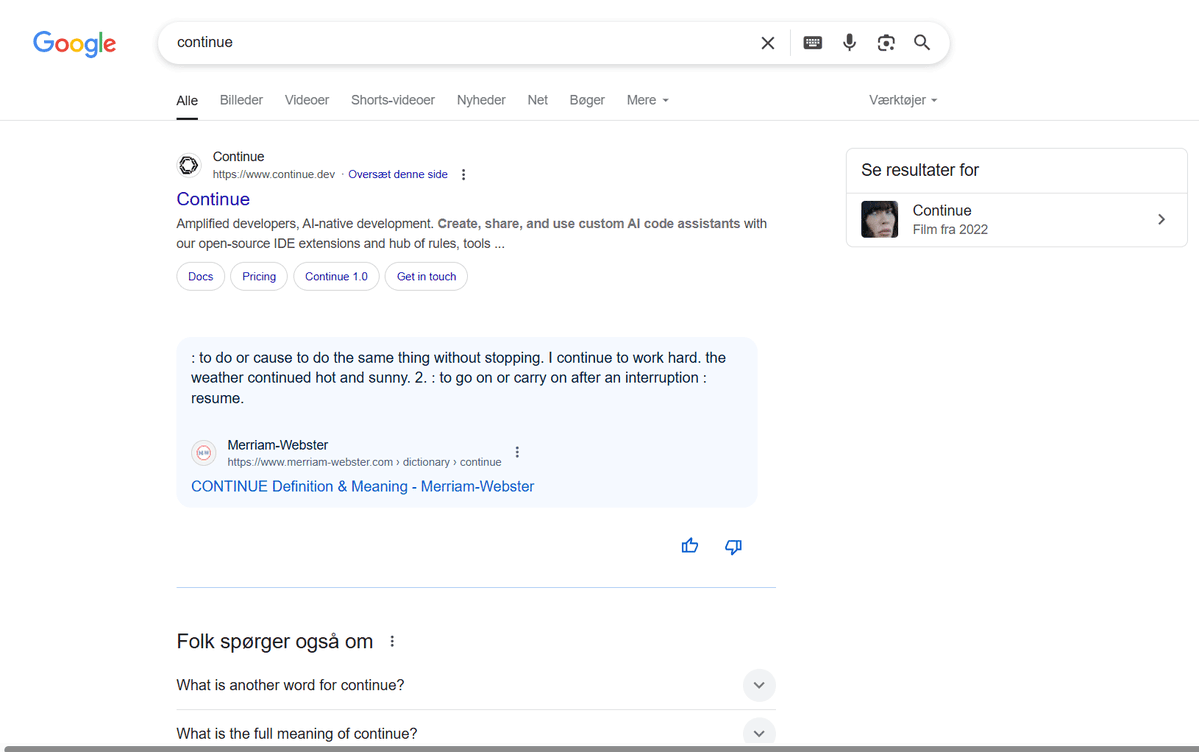
Task: Click the merriam-webster.com dictionary URL text
Action: tap(364, 462)
